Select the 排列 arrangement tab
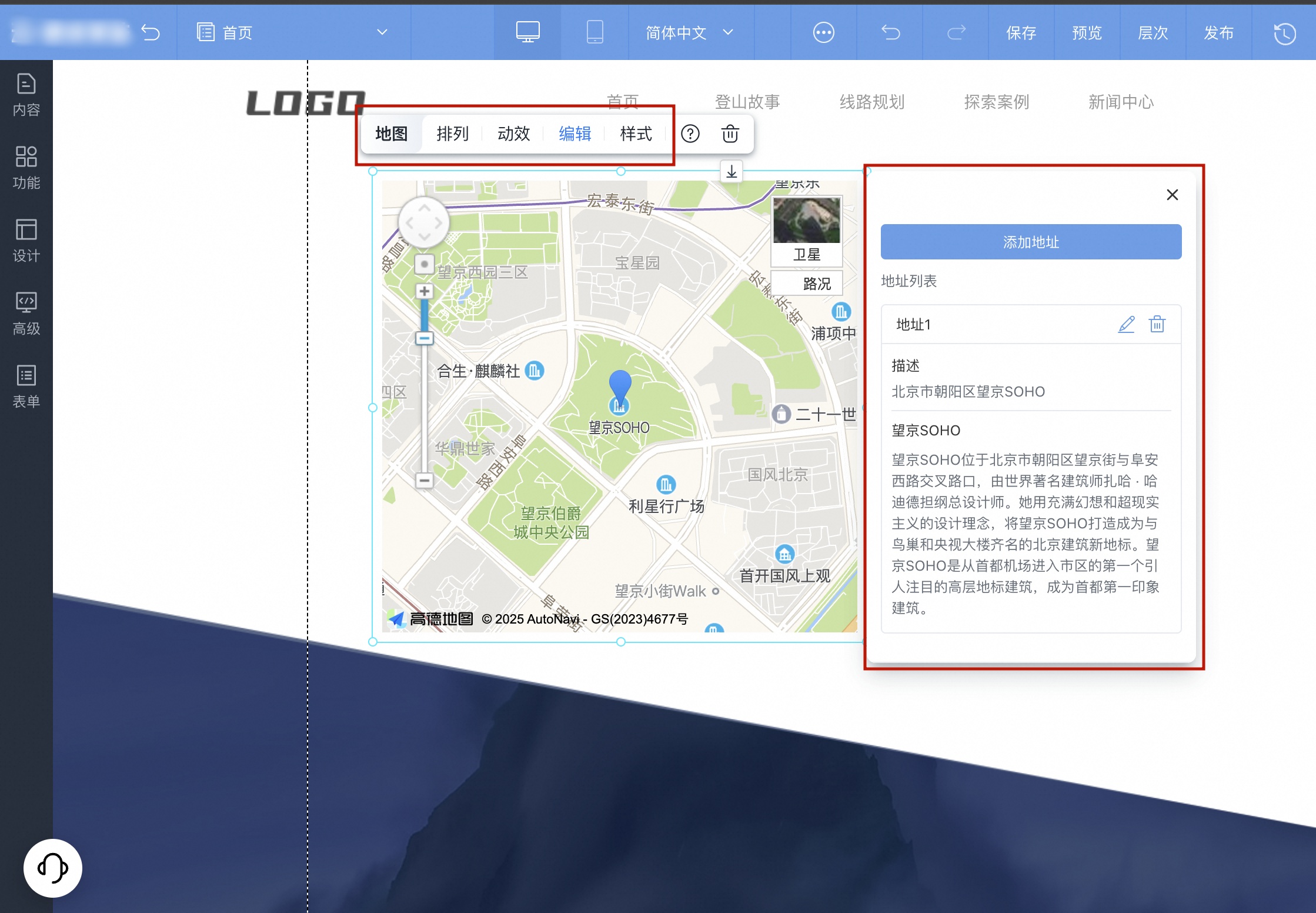The height and width of the screenshot is (913, 1316). click(x=453, y=134)
